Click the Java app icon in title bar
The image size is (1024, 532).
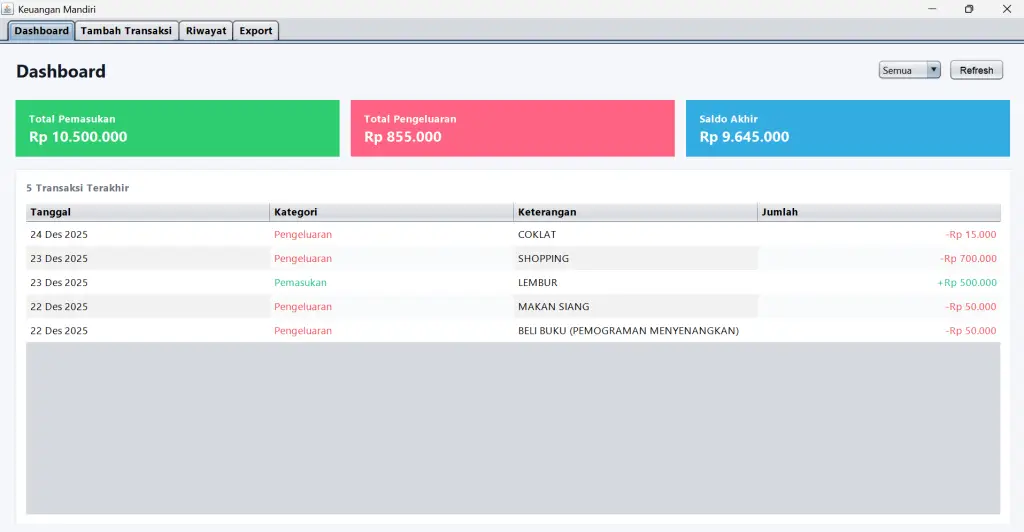click(x=8, y=9)
